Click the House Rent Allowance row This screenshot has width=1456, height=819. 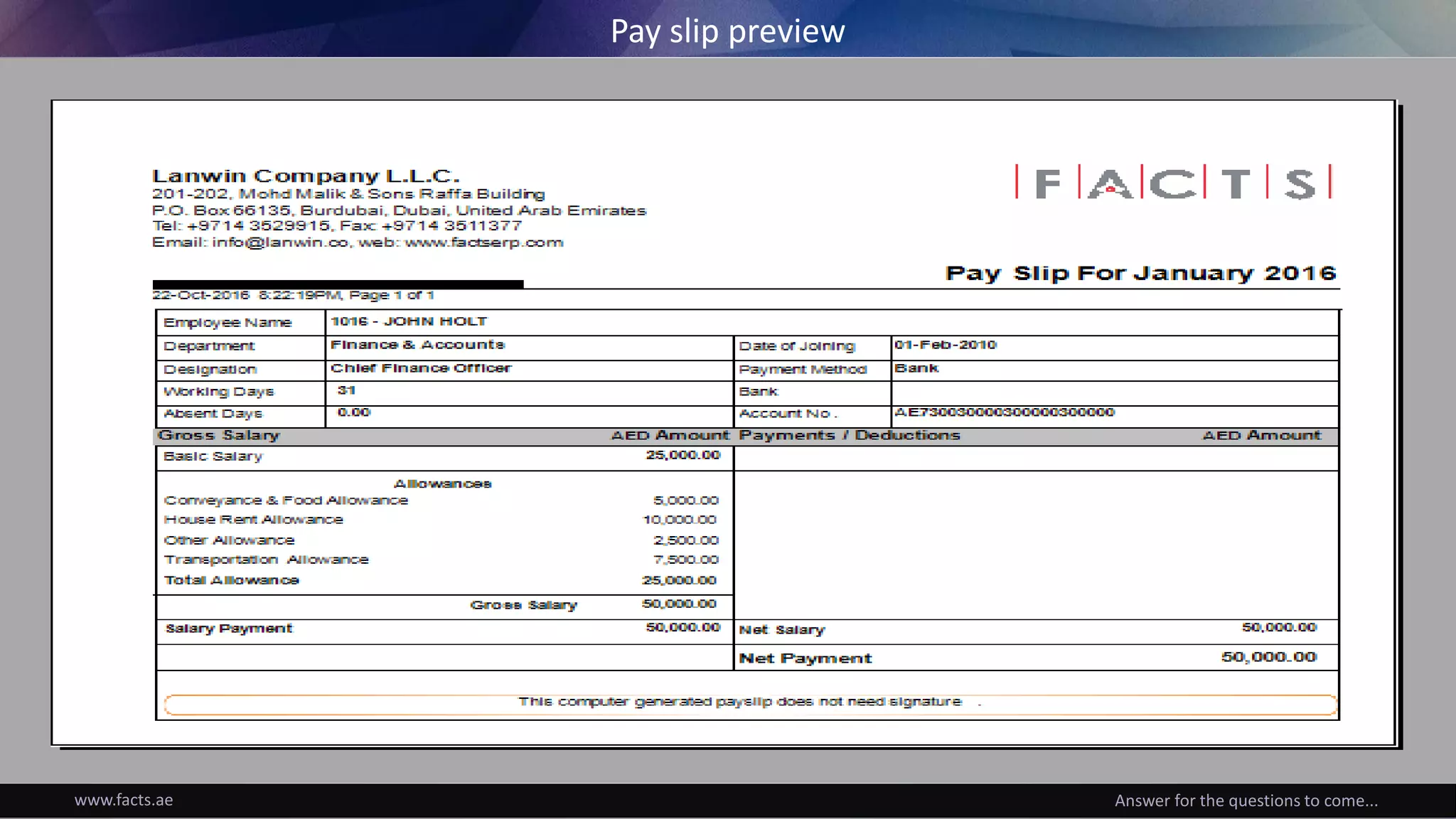tap(253, 520)
